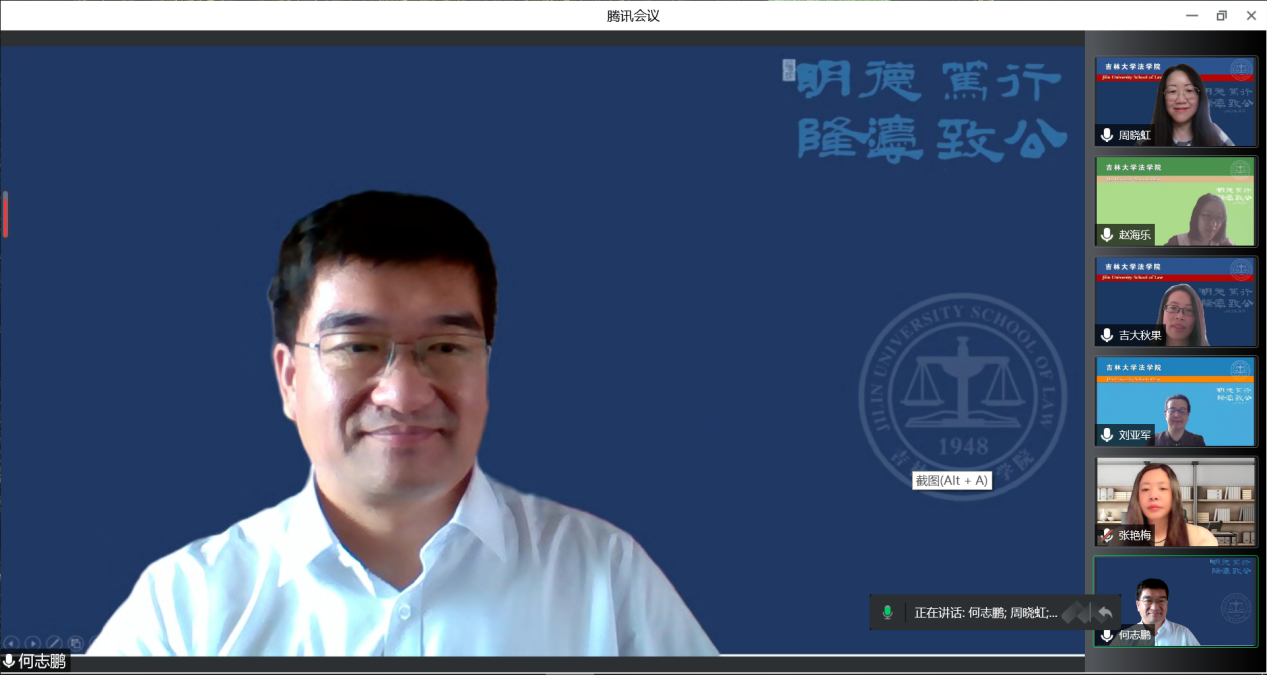Image resolution: width=1267 pixels, height=675 pixels.
Task: Select 张艳梅 bookshelf video thumbnail
Action: pos(1176,501)
